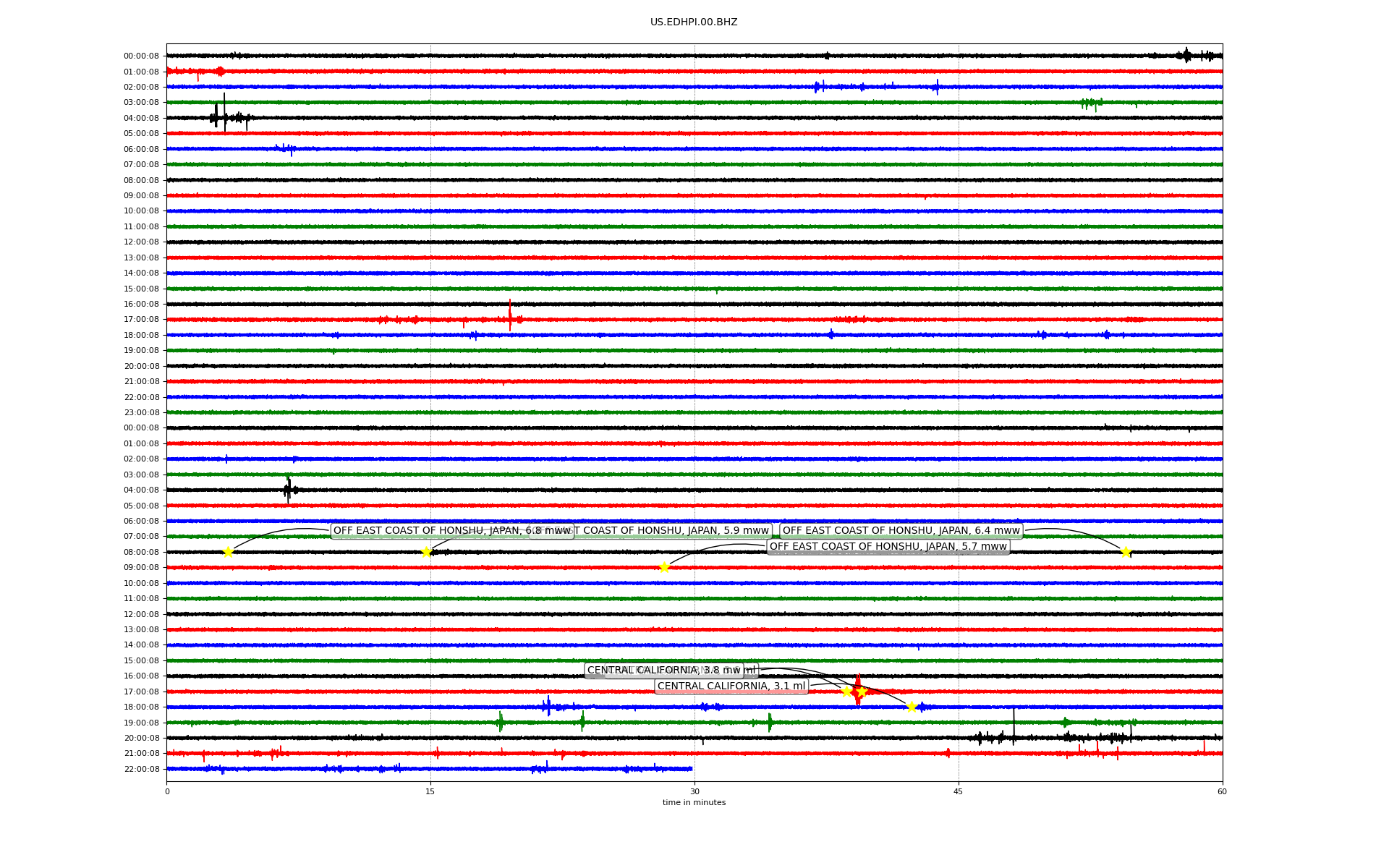Click the yellow star on the blue 18:00:08 trace
Screen dimensions: 1389x868
912,707
